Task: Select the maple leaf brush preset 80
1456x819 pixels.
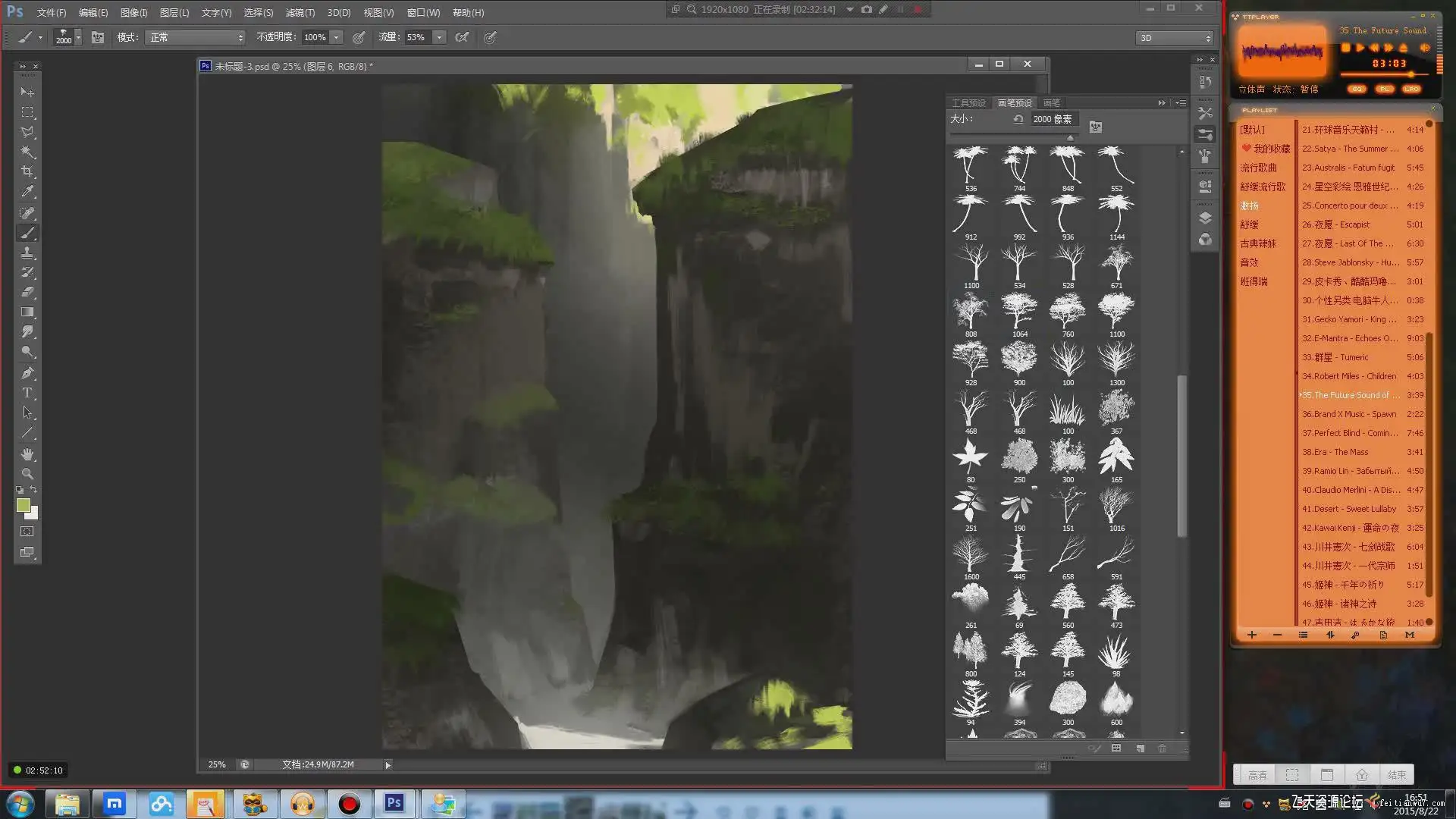Action: (x=970, y=457)
